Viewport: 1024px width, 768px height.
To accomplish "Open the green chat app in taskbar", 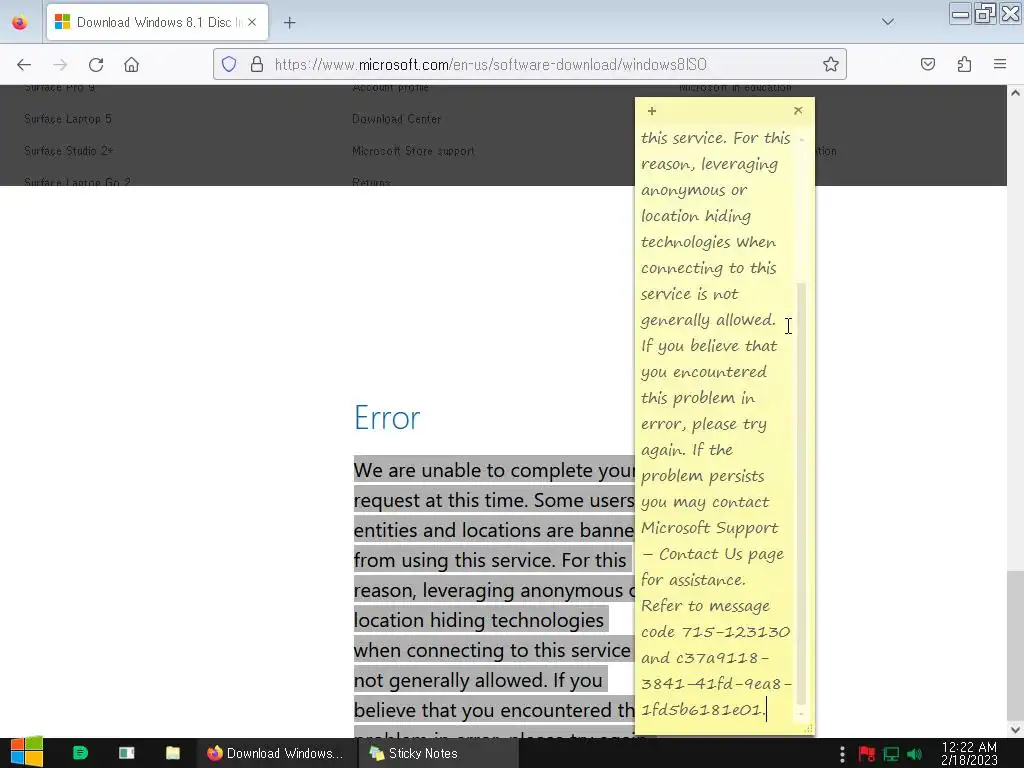I will [x=80, y=753].
